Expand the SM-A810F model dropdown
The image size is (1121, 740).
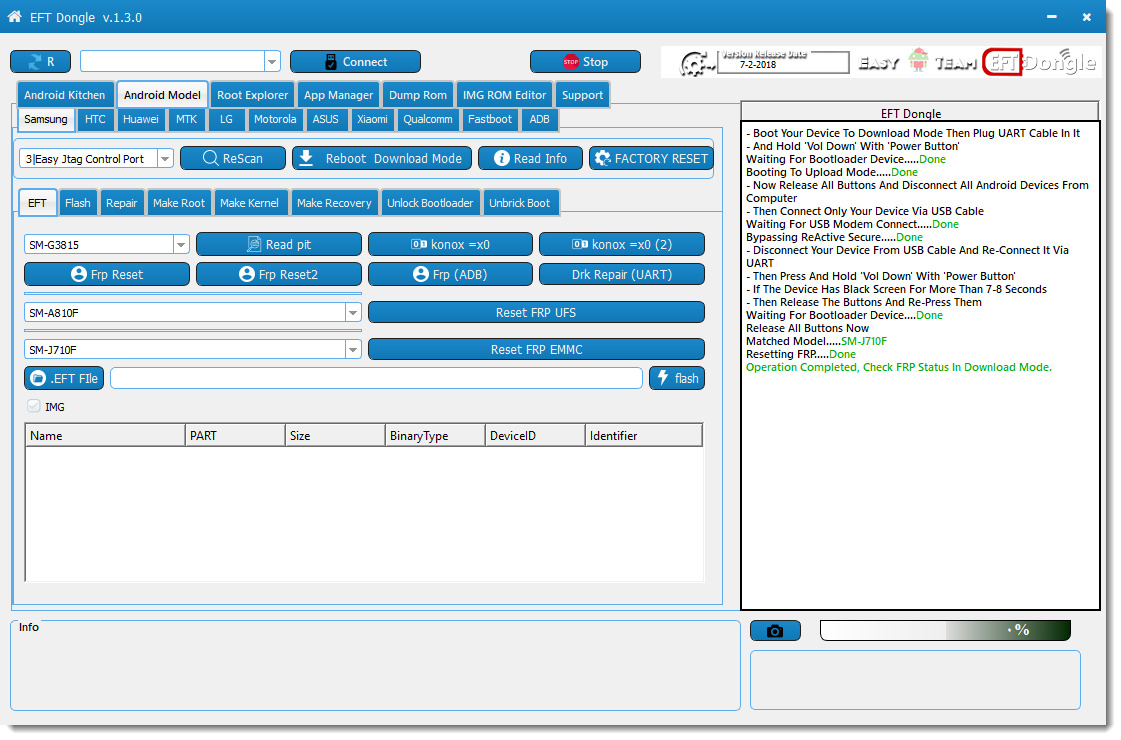point(353,312)
